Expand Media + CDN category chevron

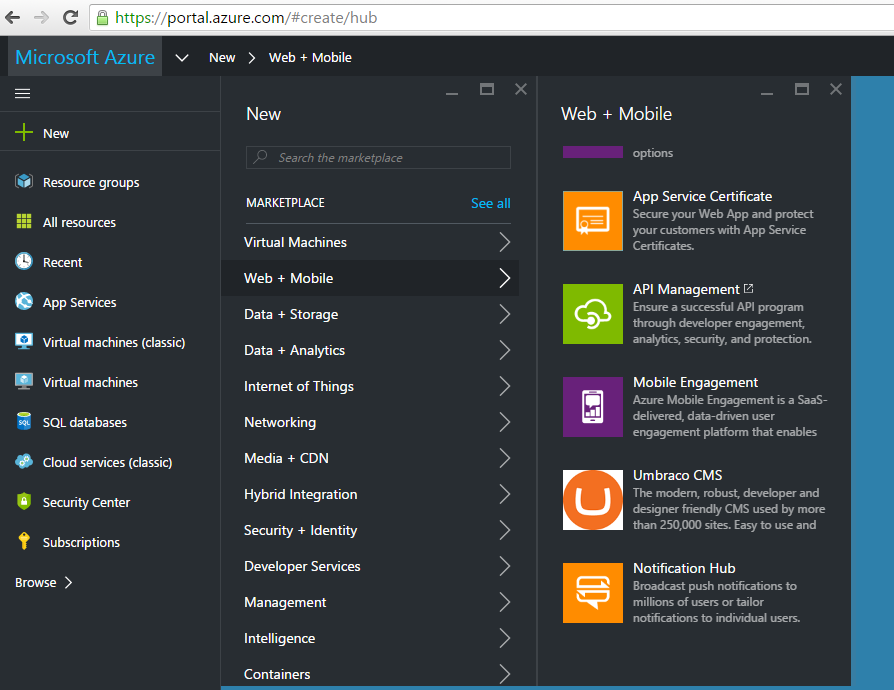click(x=505, y=458)
